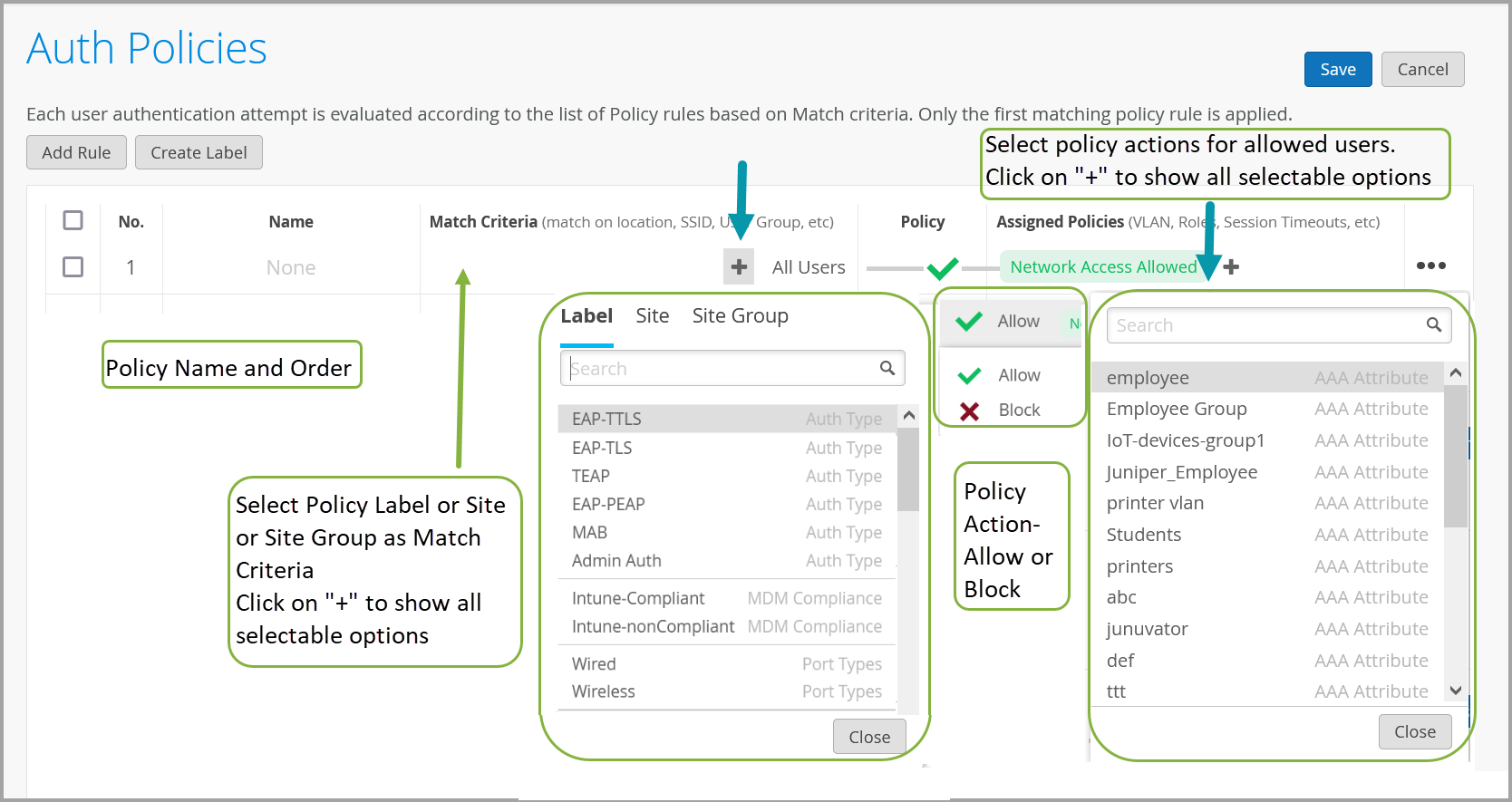Switch to the Site tab

pyautogui.click(x=652, y=315)
